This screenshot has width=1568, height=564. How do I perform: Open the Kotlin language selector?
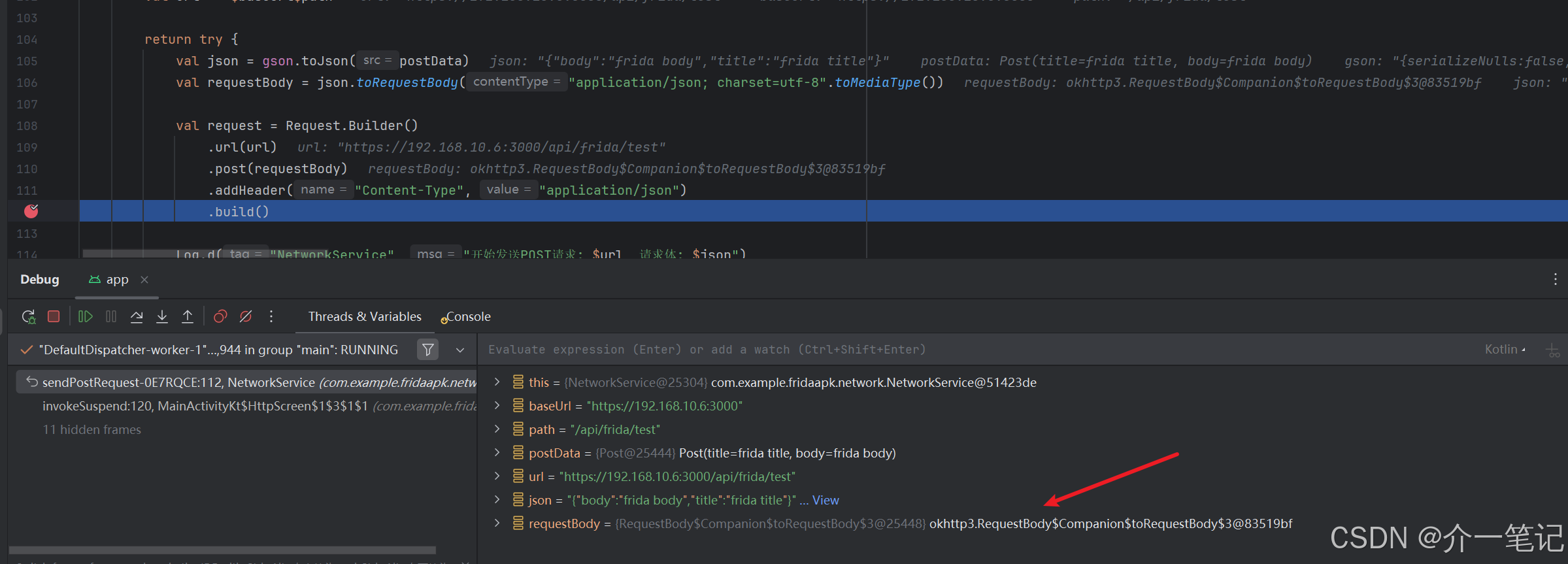pos(1505,350)
